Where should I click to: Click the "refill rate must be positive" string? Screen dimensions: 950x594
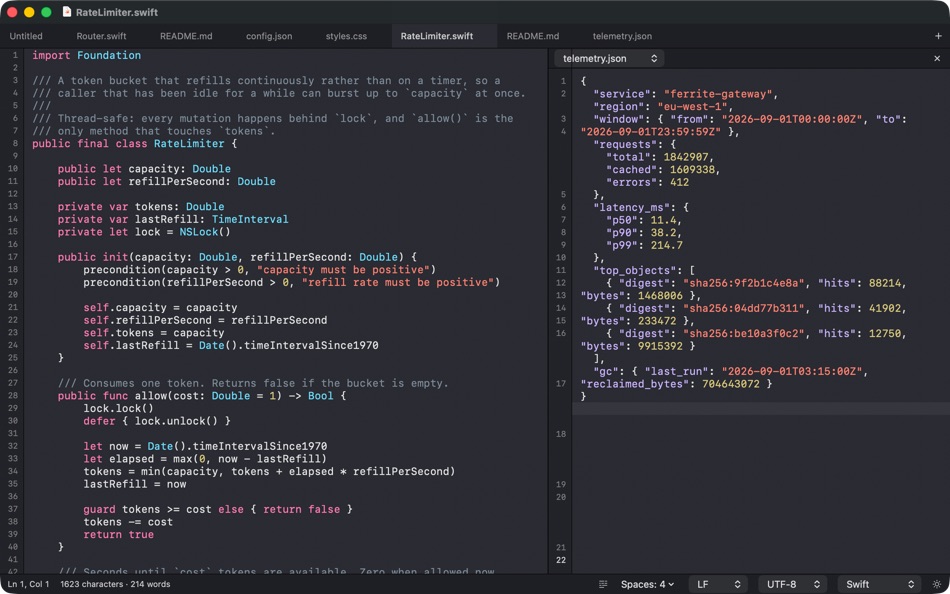[x=398, y=282]
